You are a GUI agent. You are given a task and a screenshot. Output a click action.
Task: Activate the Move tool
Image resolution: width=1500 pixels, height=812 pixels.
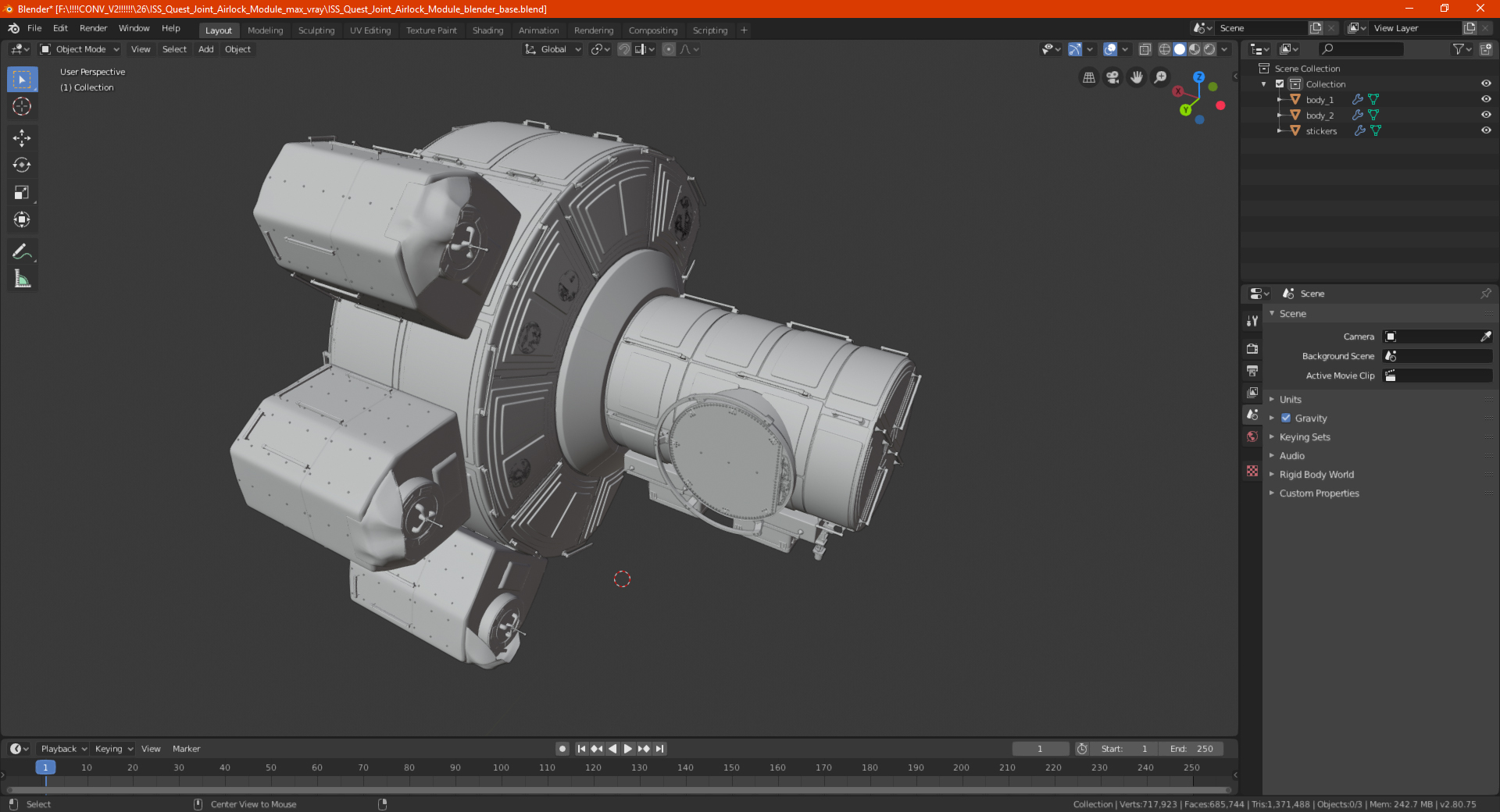[22, 138]
